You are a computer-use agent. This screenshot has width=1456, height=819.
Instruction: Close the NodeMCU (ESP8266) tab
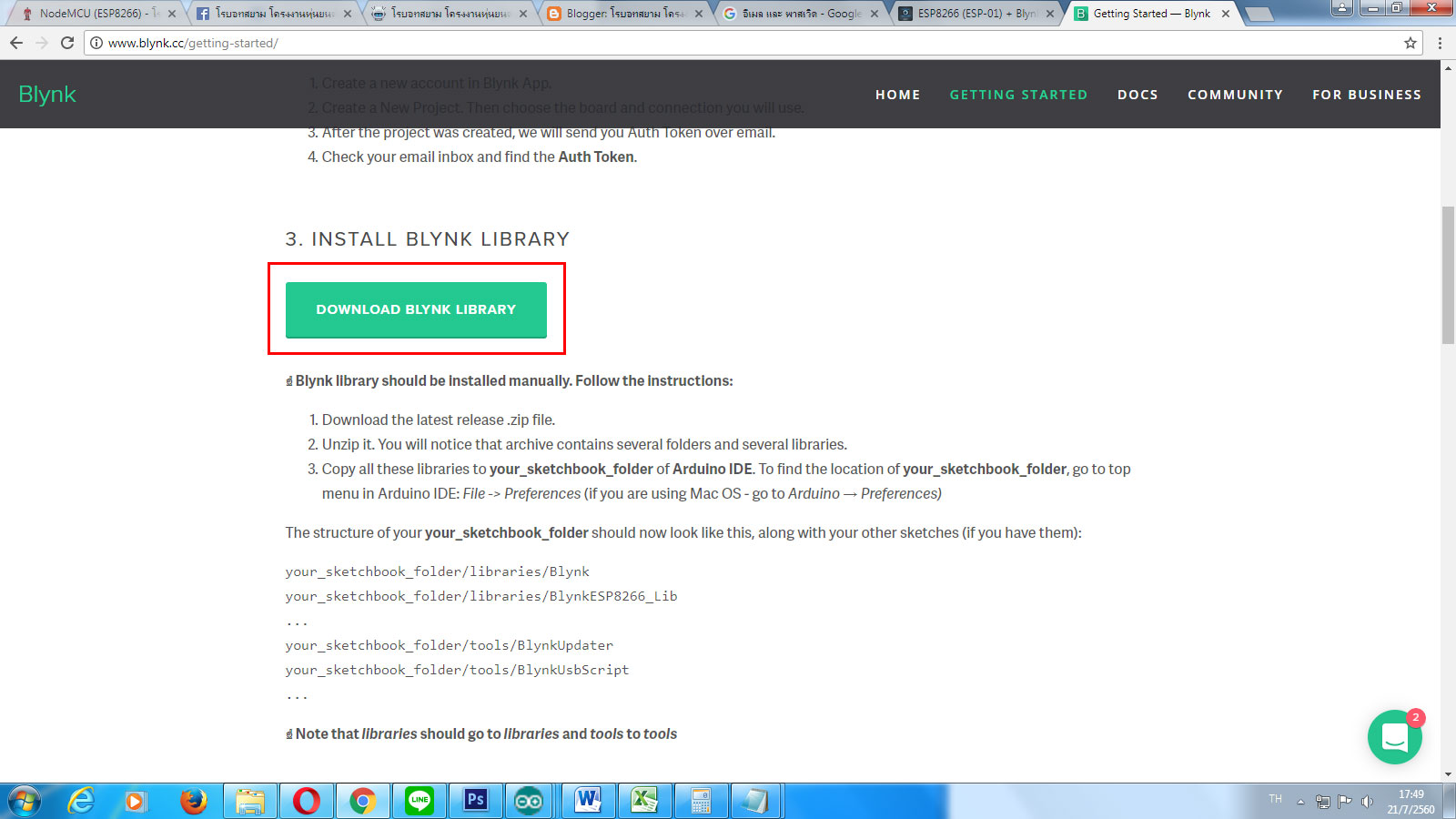tap(172, 14)
